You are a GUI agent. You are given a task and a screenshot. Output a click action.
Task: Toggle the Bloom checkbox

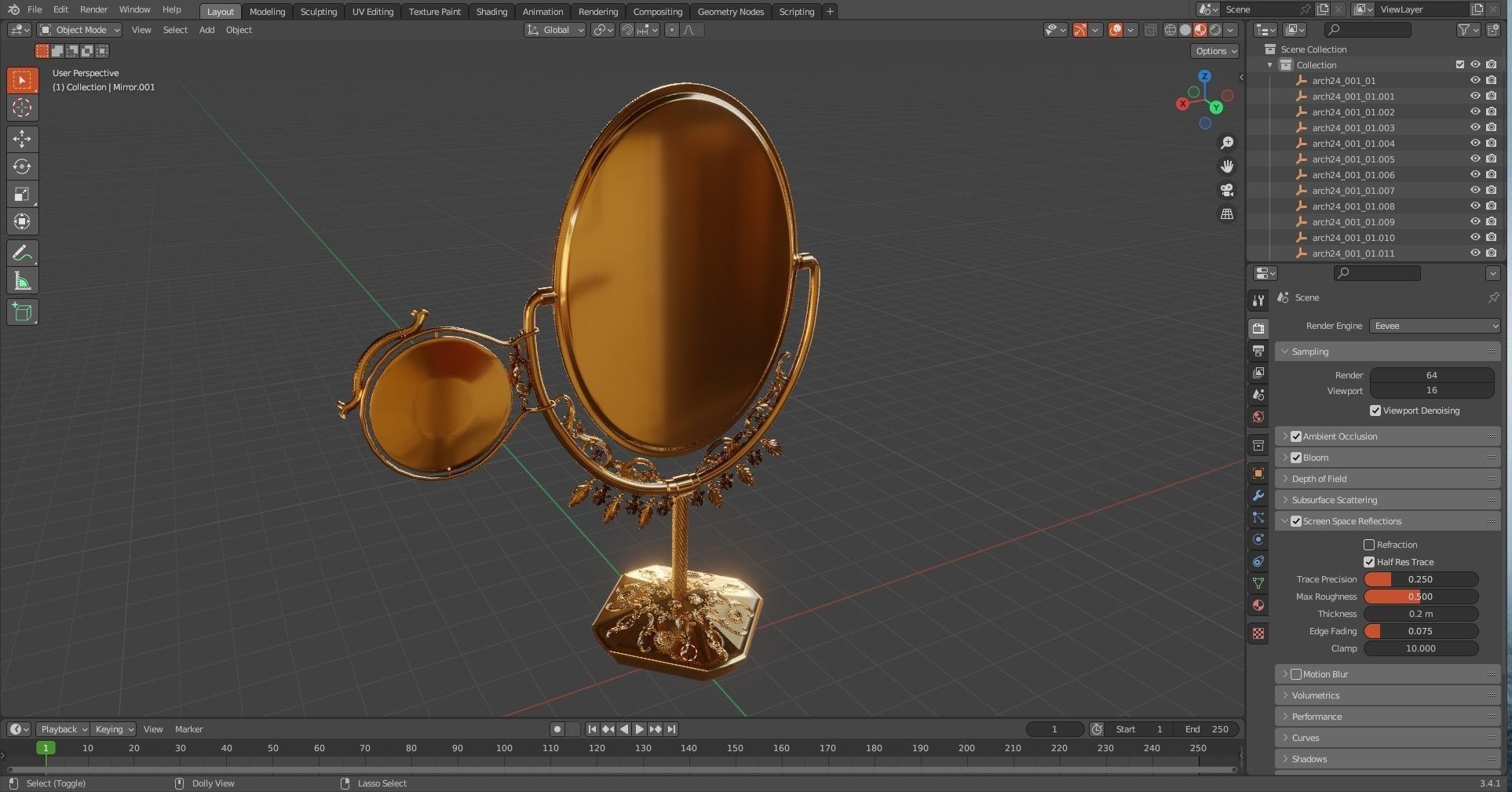(1296, 458)
